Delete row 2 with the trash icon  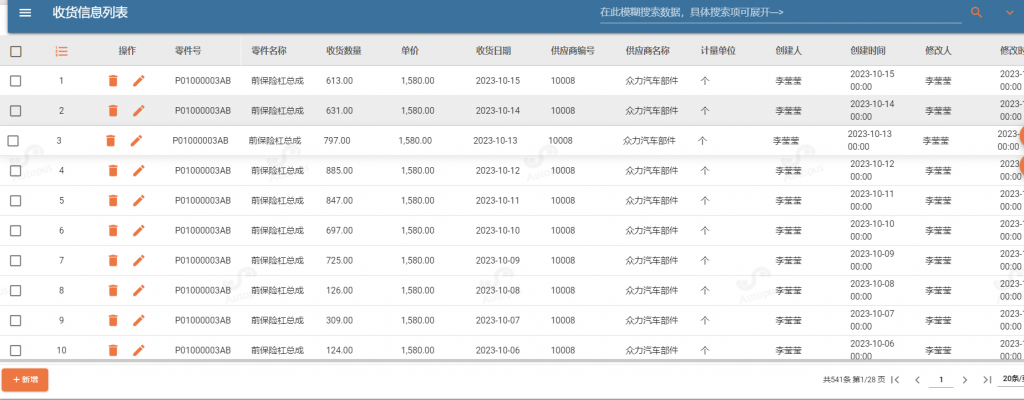point(113,110)
